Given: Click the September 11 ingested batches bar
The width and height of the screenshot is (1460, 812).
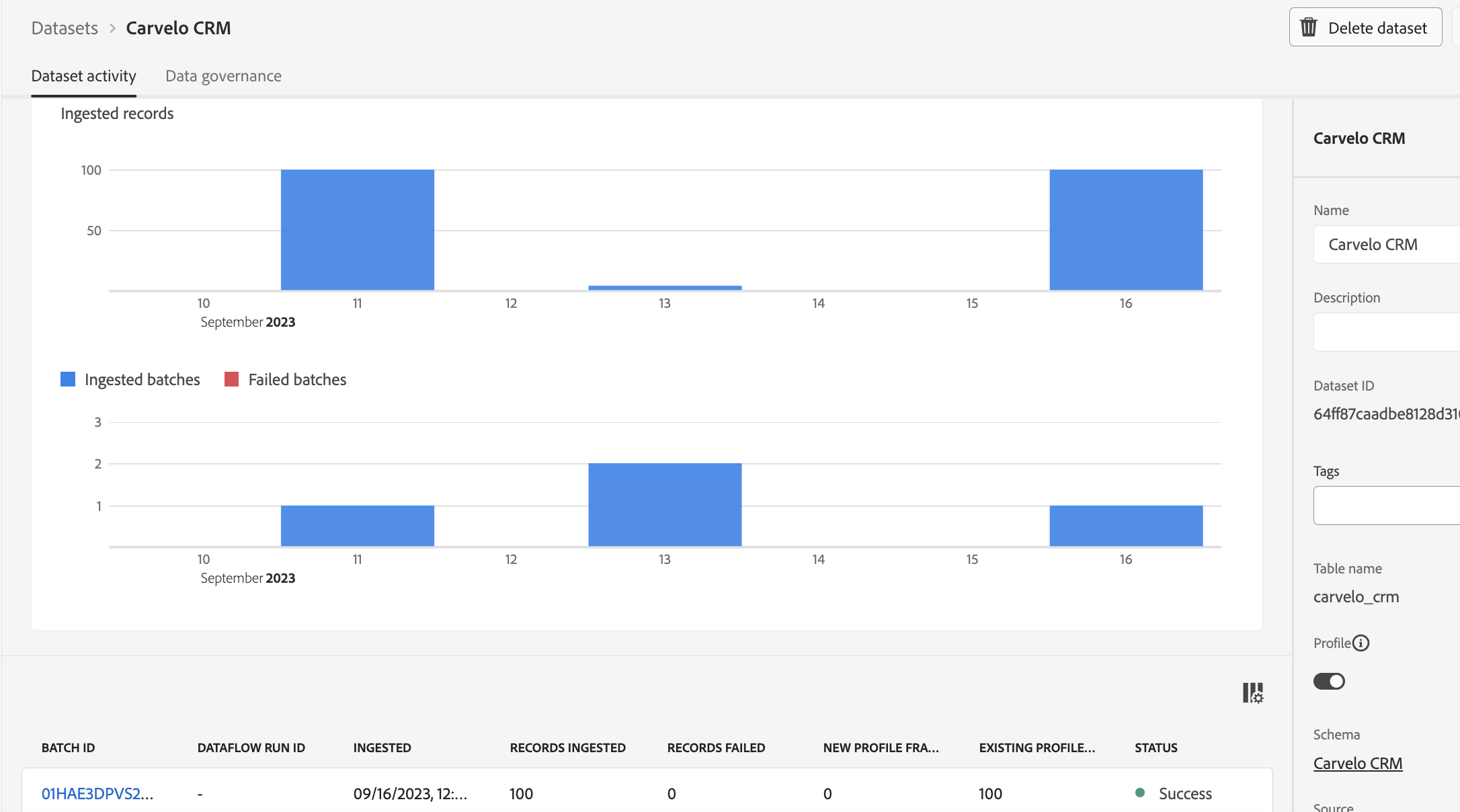Looking at the screenshot, I should point(358,526).
